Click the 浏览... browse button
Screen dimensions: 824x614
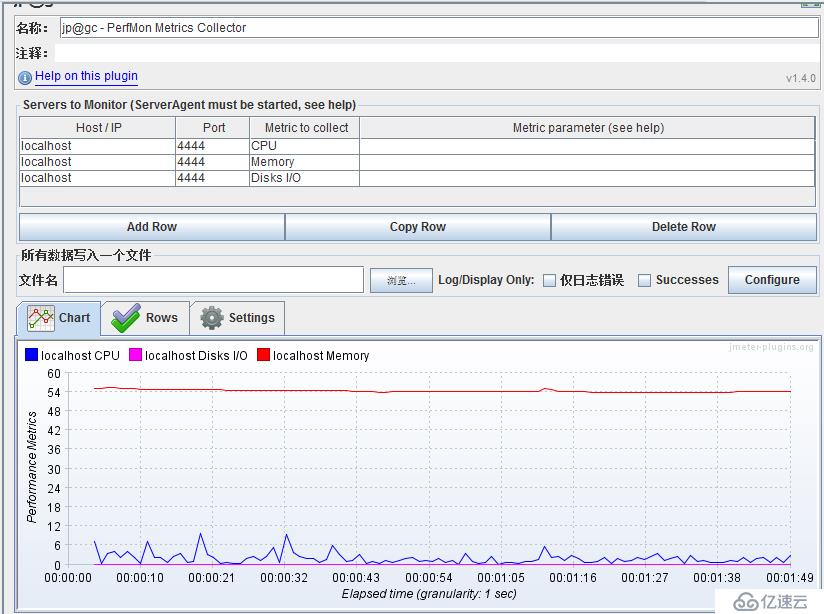401,281
